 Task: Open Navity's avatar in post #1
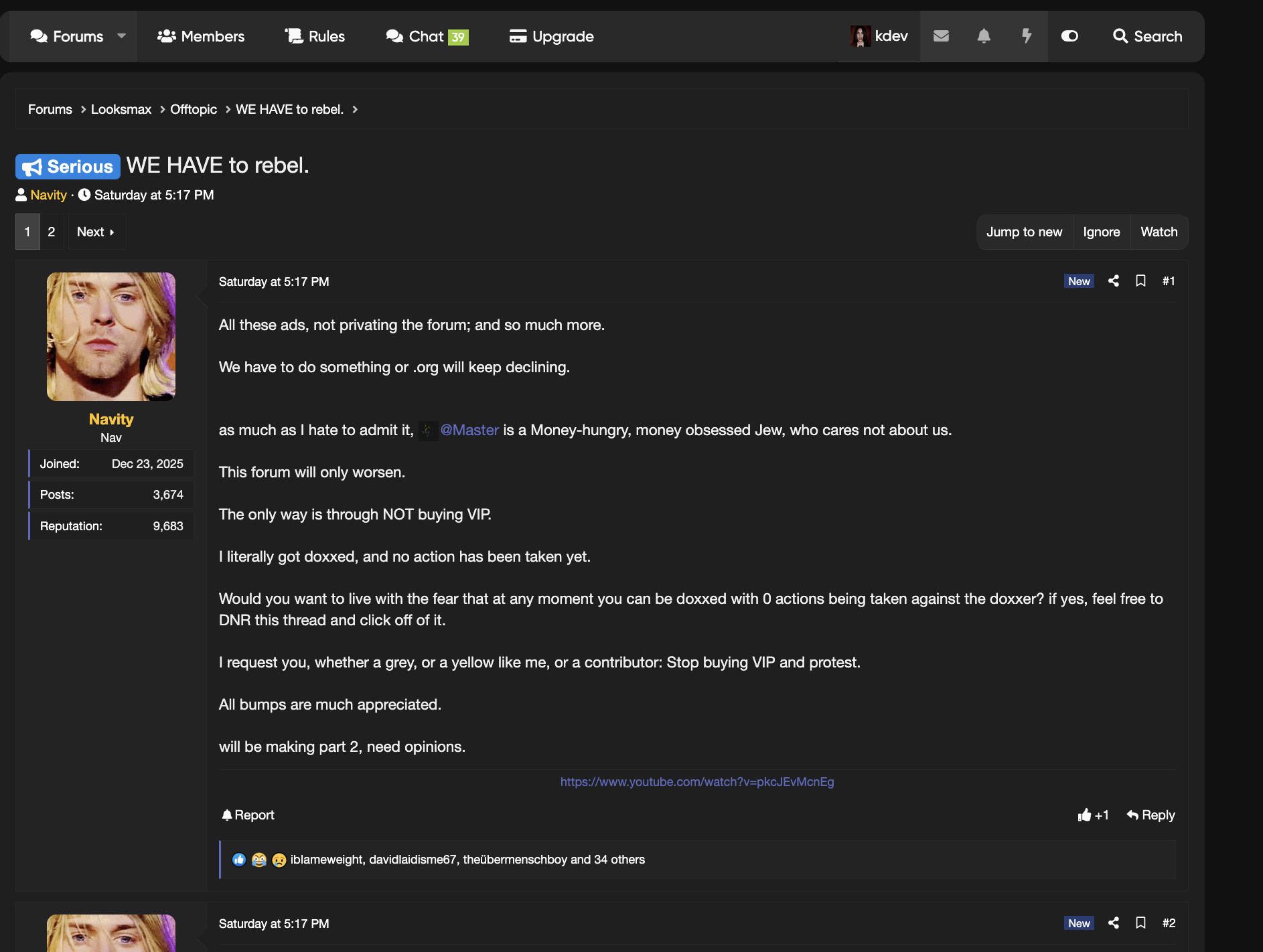[x=111, y=337]
